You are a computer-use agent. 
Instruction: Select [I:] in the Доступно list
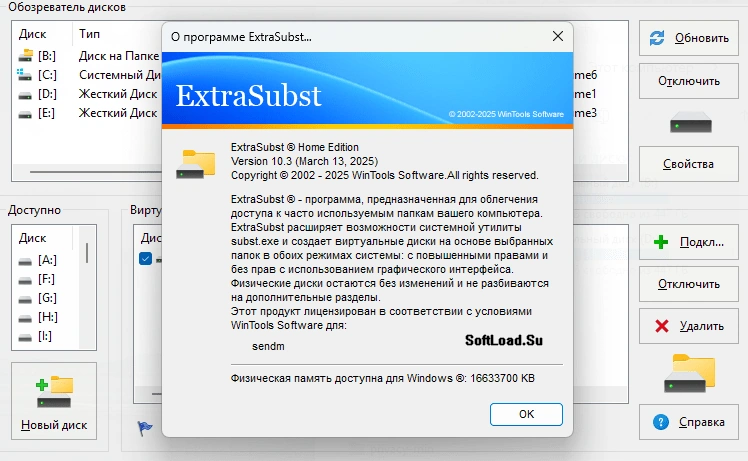point(45,336)
